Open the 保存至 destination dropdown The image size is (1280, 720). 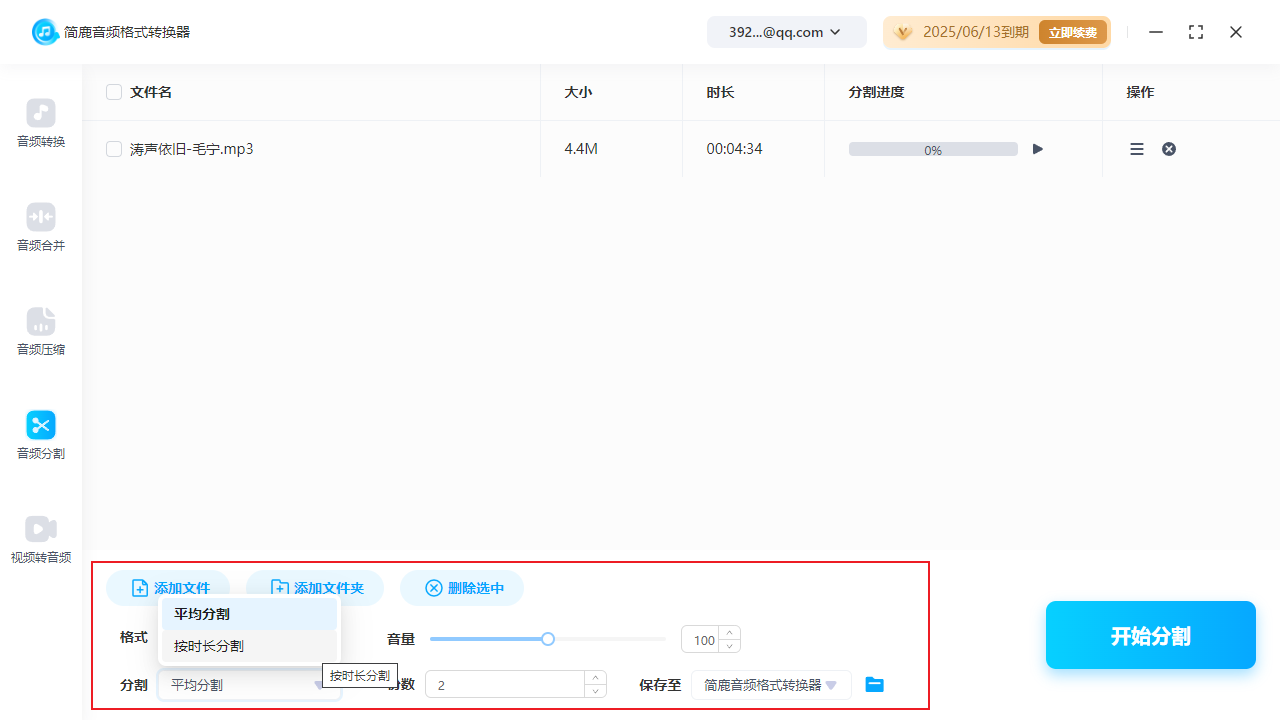(771, 684)
